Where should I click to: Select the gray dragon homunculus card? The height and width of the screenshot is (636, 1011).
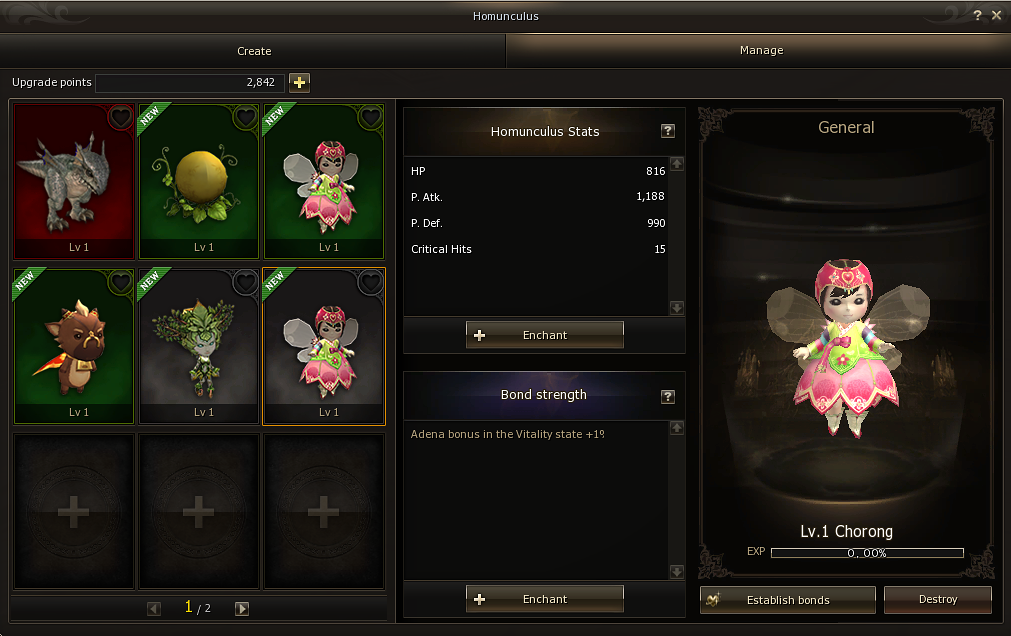[74, 181]
